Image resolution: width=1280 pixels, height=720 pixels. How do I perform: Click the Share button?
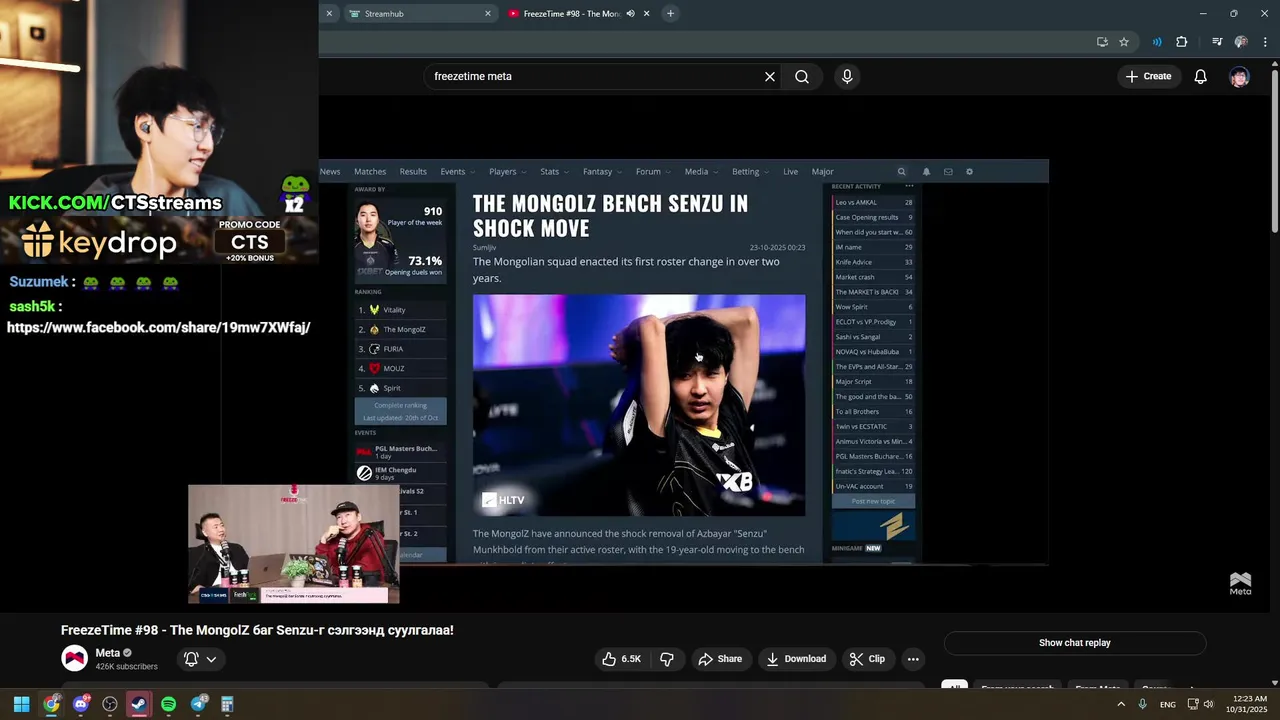[x=720, y=659]
